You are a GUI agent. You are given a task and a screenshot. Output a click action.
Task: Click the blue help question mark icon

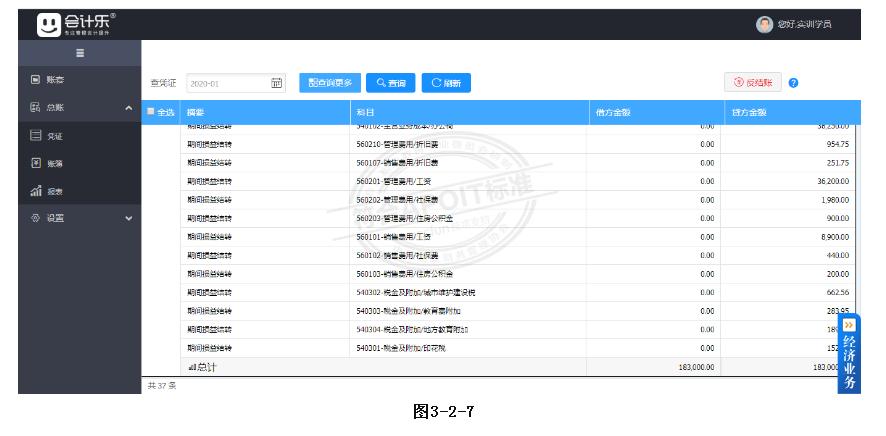(793, 83)
